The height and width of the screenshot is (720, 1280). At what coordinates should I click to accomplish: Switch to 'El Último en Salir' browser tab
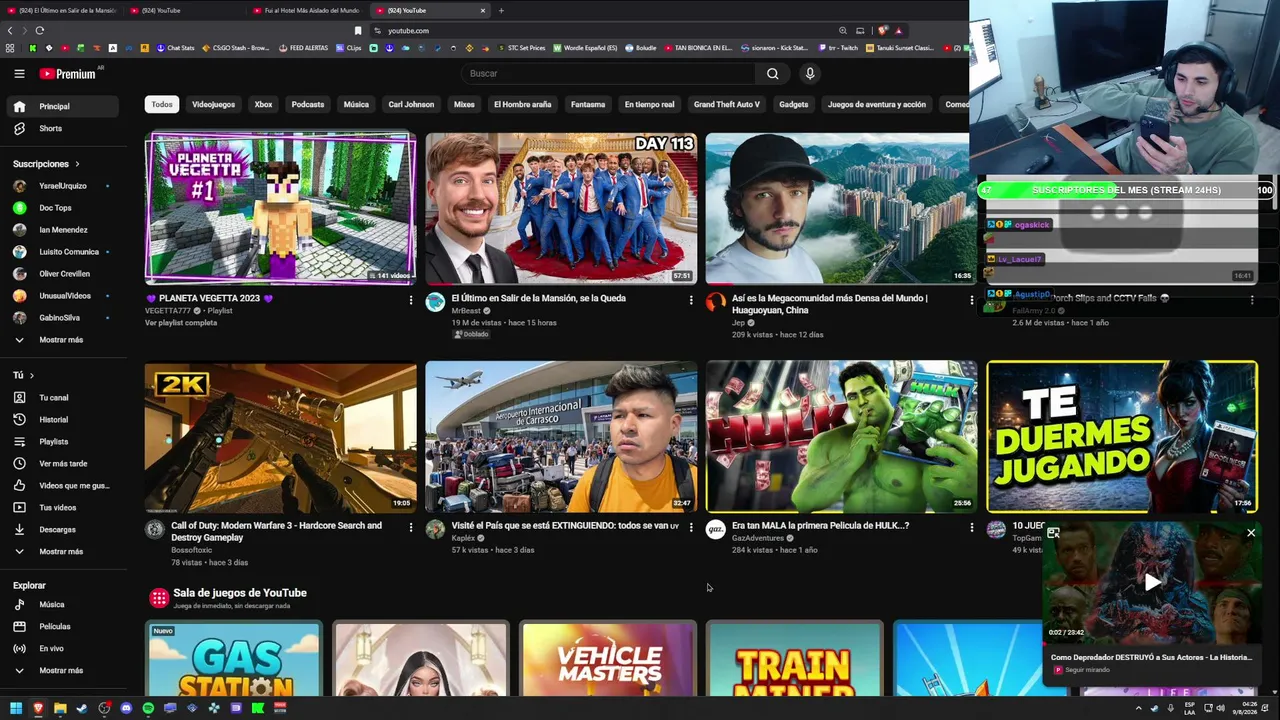coord(62,10)
